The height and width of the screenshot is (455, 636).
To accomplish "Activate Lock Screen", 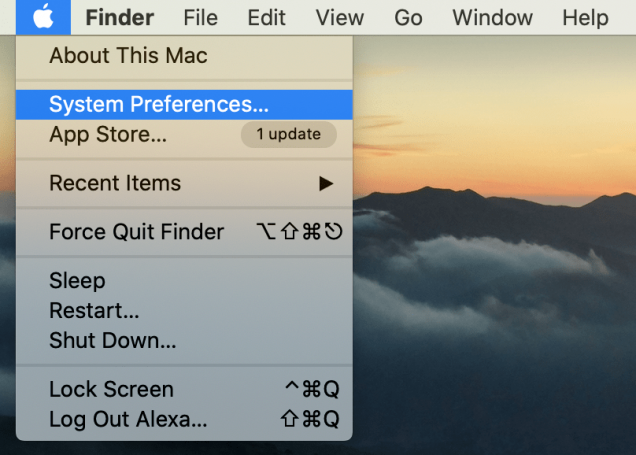I will pos(184,389).
